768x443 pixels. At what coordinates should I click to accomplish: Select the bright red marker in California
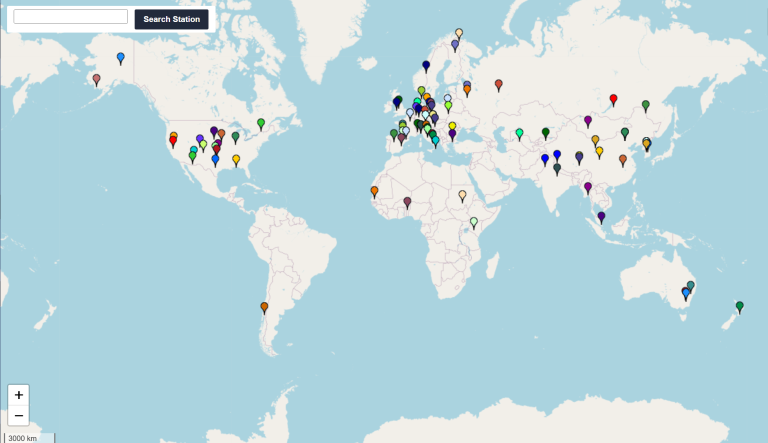pyautogui.click(x=173, y=142)
